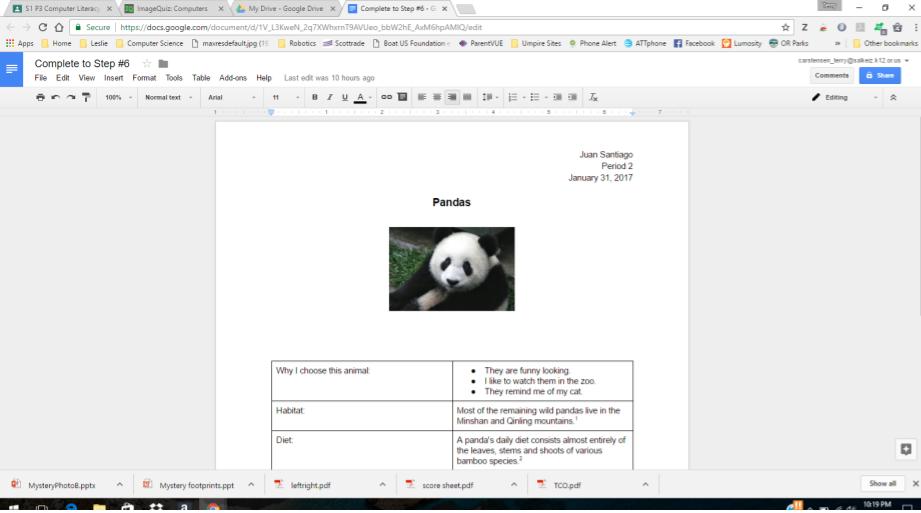Click the blue Share button

879,75
